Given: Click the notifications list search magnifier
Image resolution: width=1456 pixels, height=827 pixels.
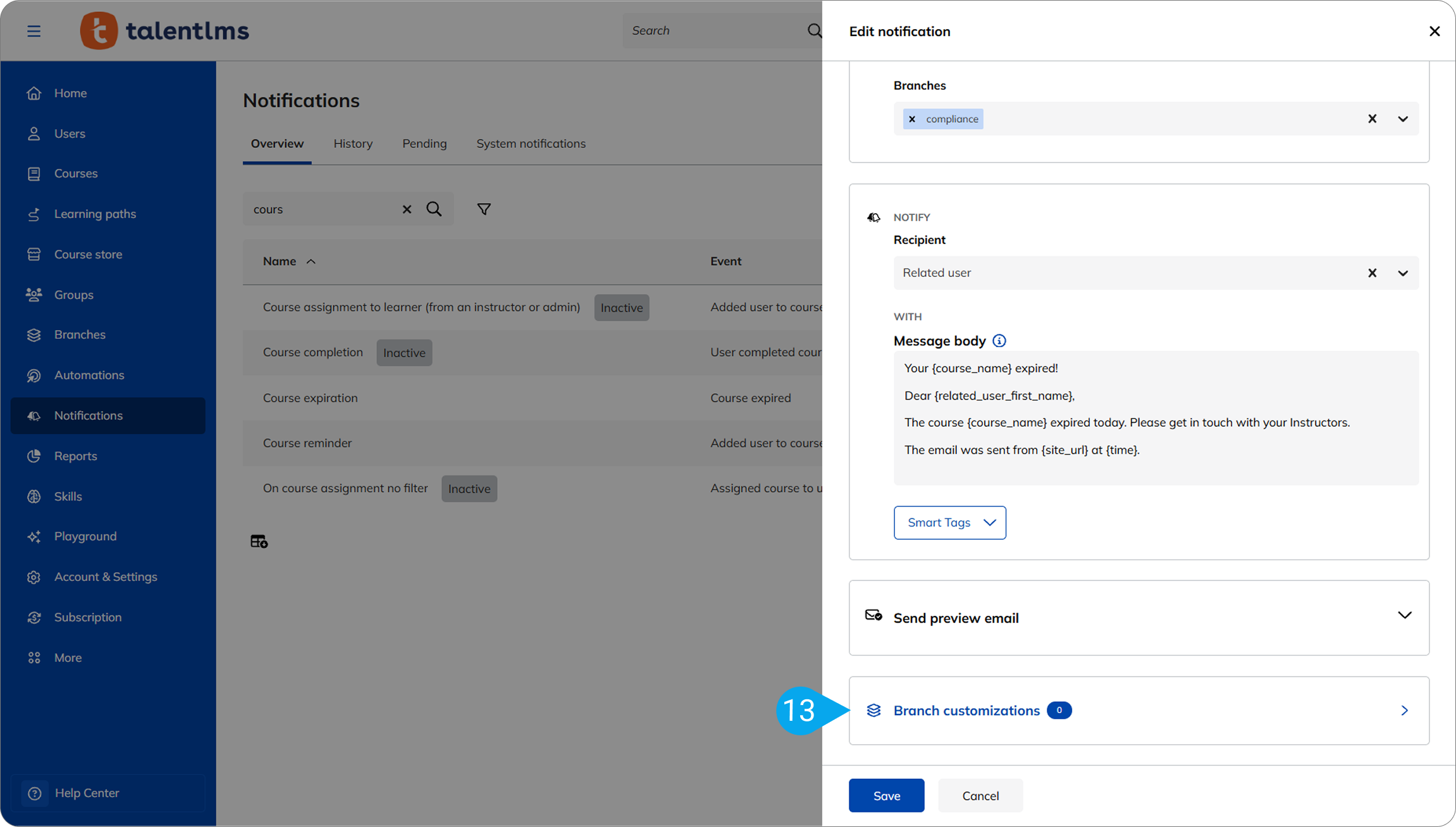Looking at the screenshot, I should (434, 209).
